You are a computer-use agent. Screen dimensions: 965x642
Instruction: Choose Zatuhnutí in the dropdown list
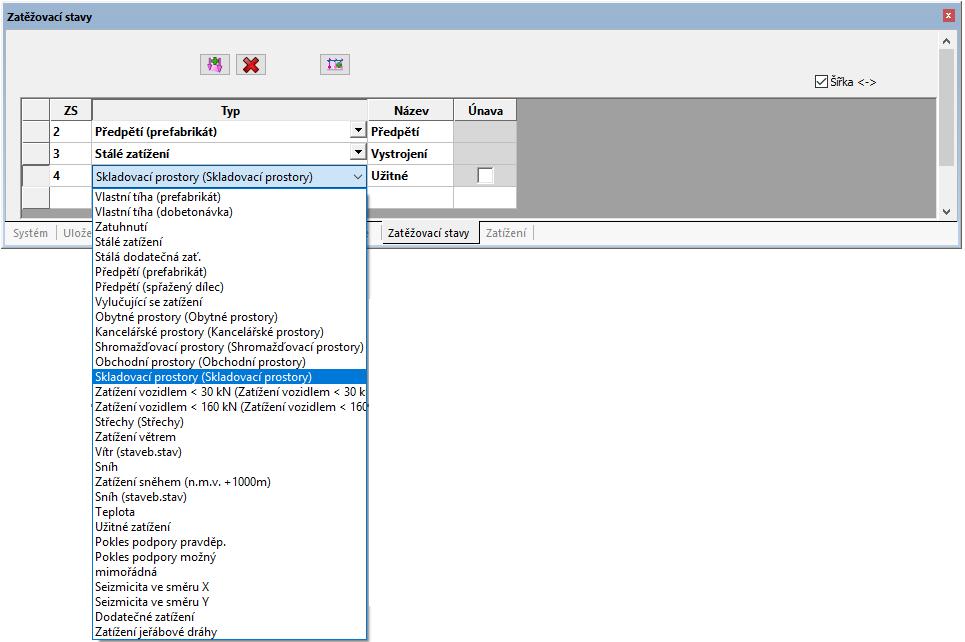tap(230, 227)
